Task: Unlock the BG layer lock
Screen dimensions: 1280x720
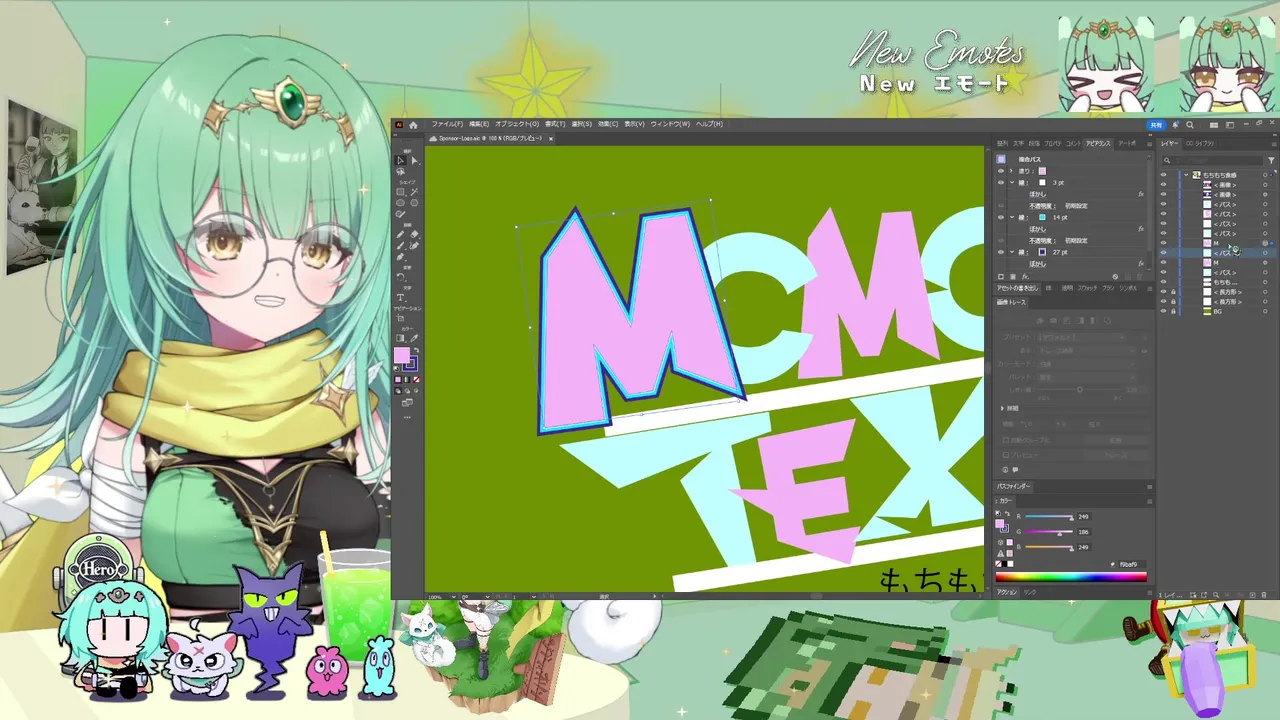Action: click(x=1173, y=311)
